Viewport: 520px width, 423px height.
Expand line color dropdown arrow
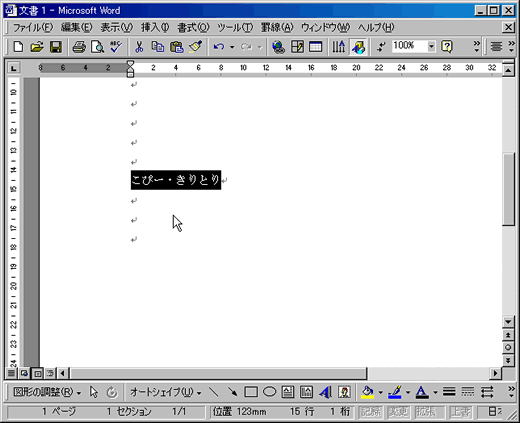tap(408, 392)
